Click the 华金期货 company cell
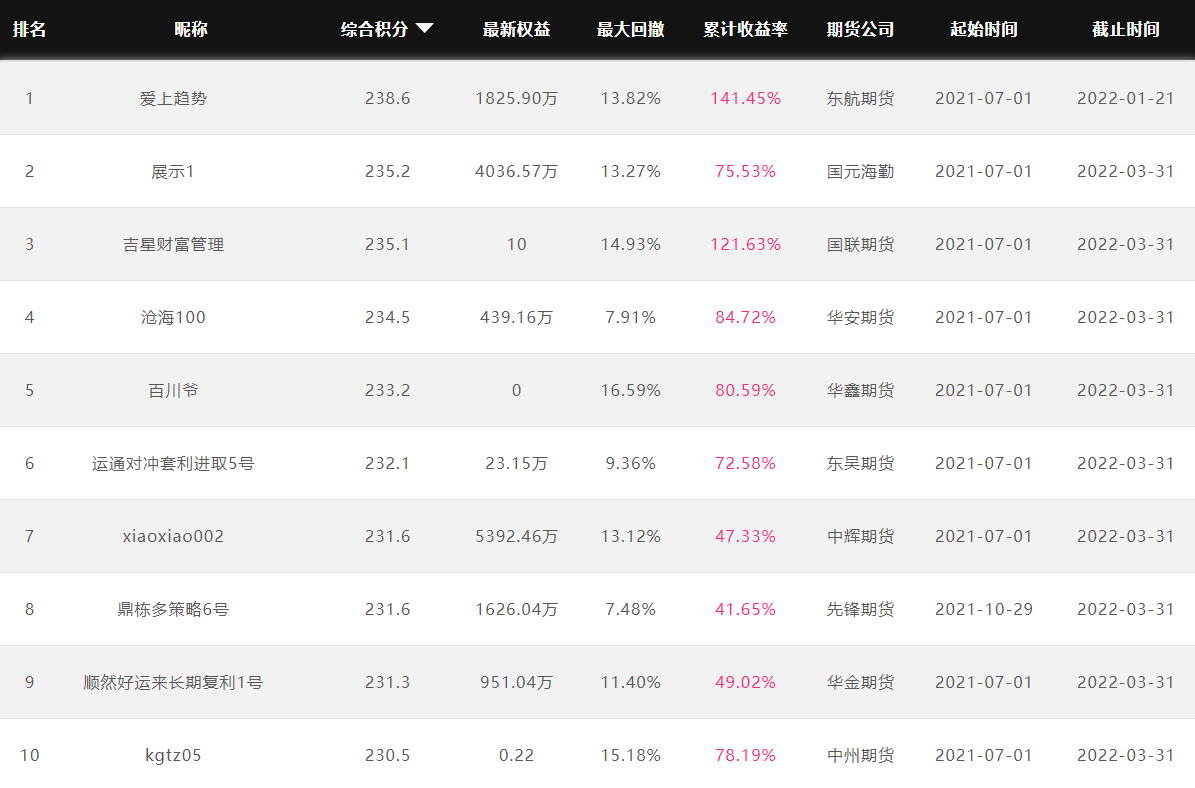This screenshot has height=788, width=1195. pyautogui.click(x=860, y=682)
